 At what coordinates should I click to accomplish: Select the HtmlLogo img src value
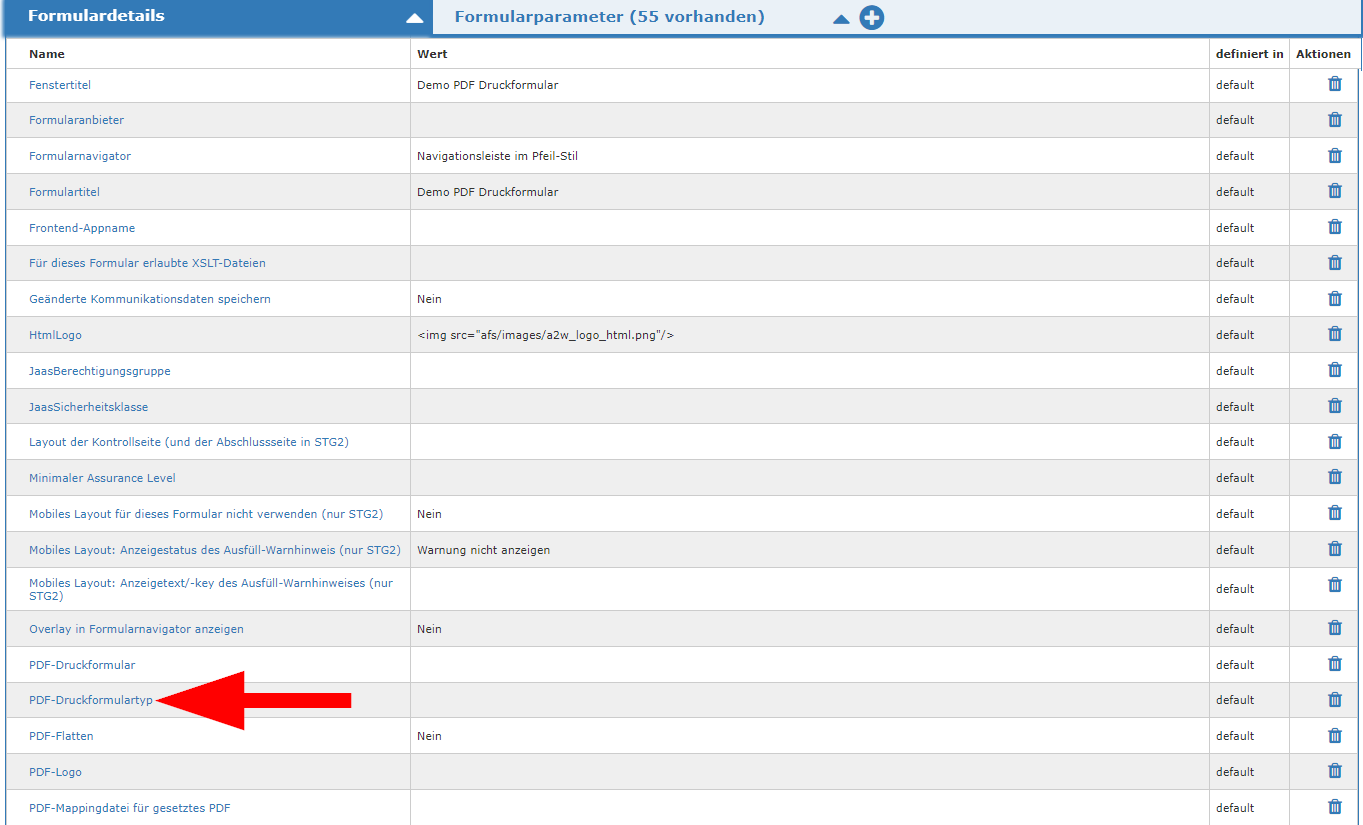(x=545, y=335)
